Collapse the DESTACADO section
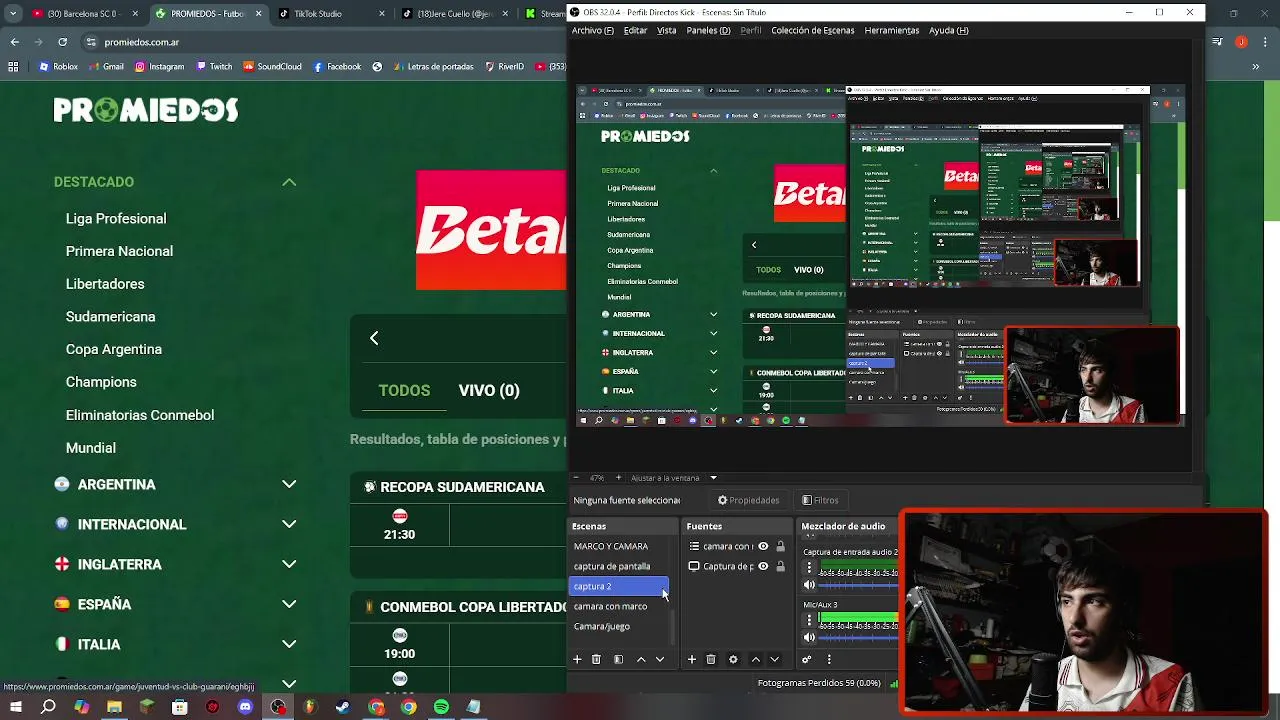 coord(289,182)
